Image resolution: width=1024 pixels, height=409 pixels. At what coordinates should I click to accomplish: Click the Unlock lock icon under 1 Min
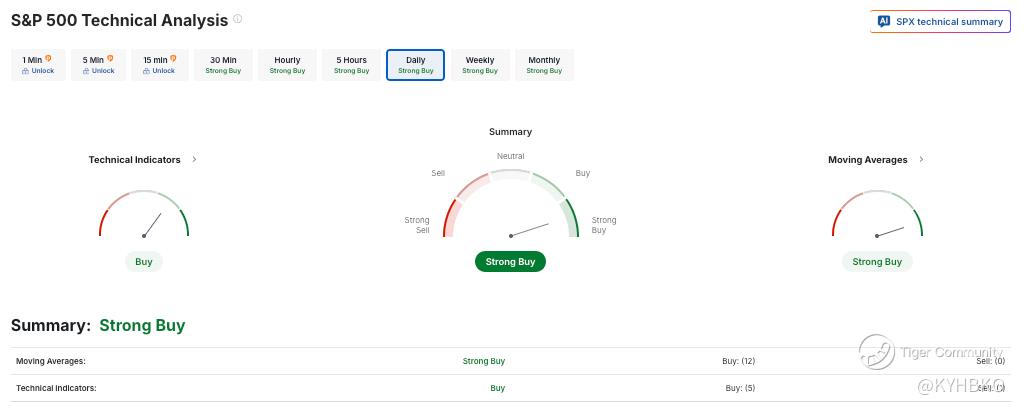pos(25,71)
